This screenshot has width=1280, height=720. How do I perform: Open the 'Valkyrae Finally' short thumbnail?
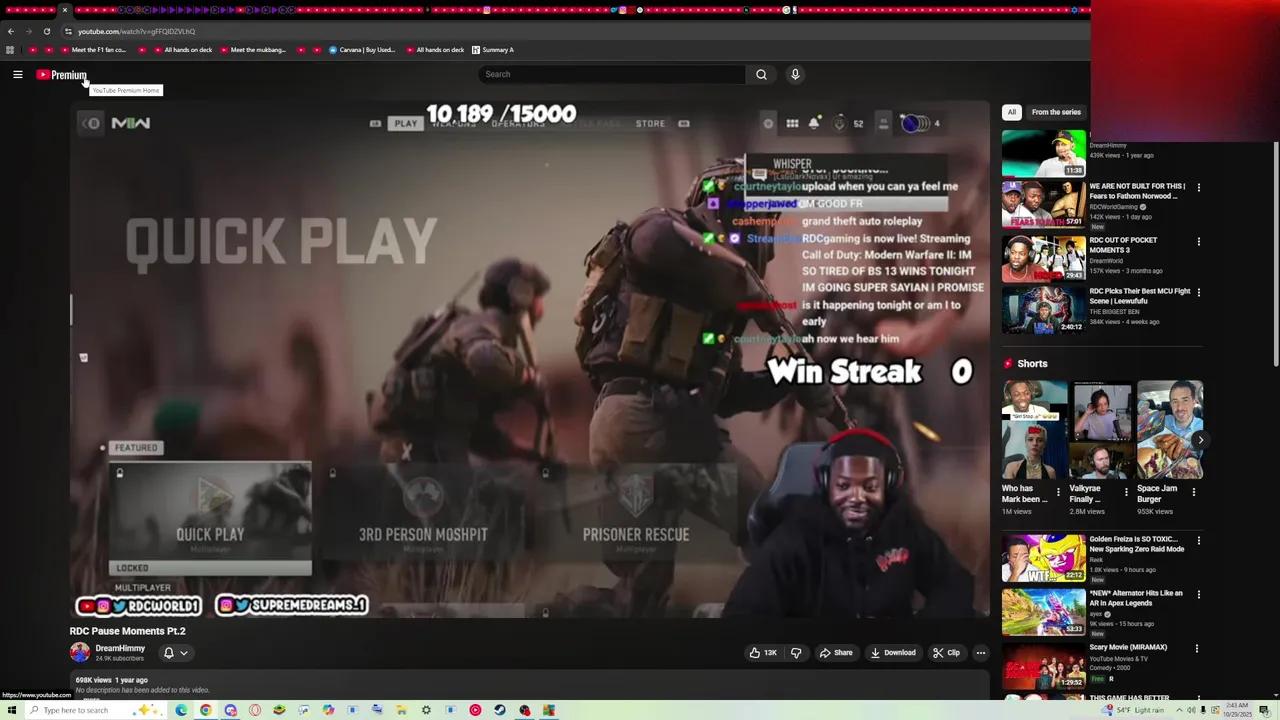pos(1102,430)
